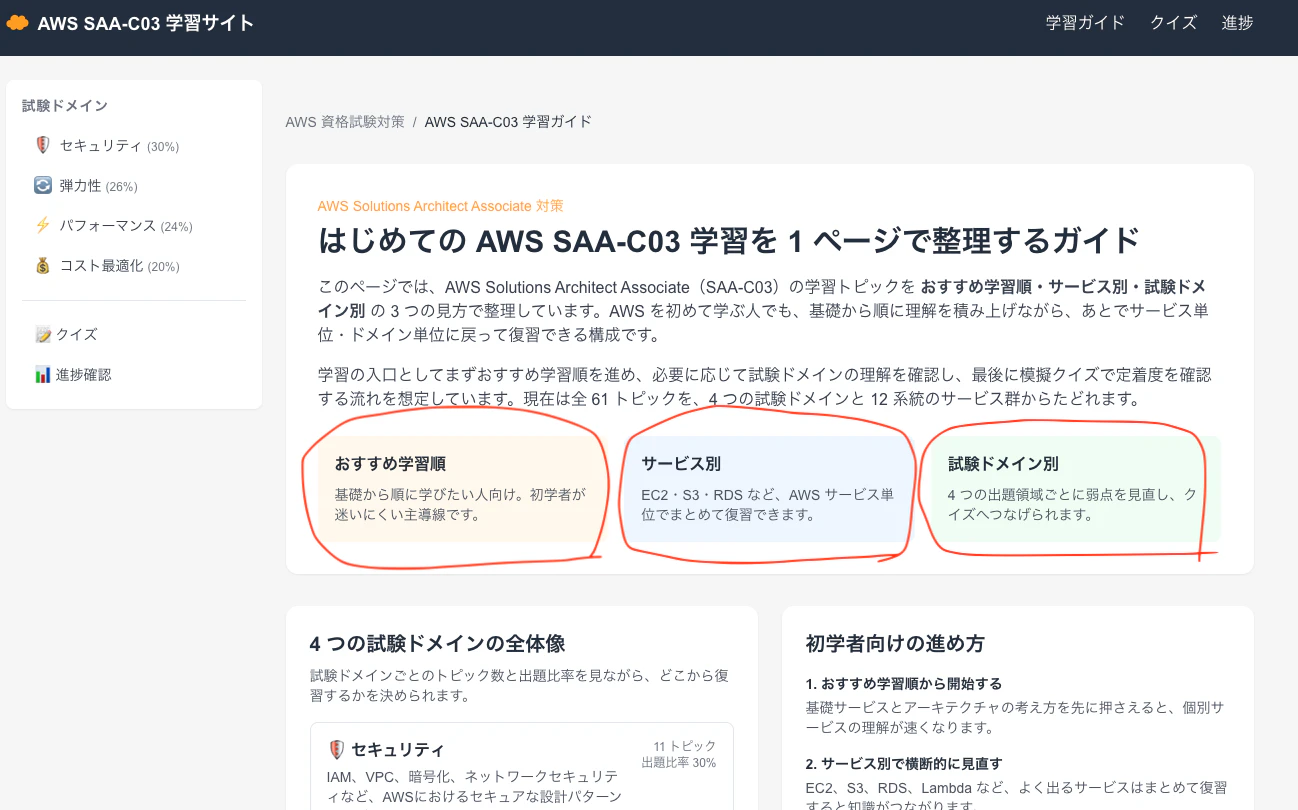The height and width of the screenshot is (810, 1298).
Task: Click the AWS 資格試験対策 breadcrumb link
Action: tap(345, 122)
